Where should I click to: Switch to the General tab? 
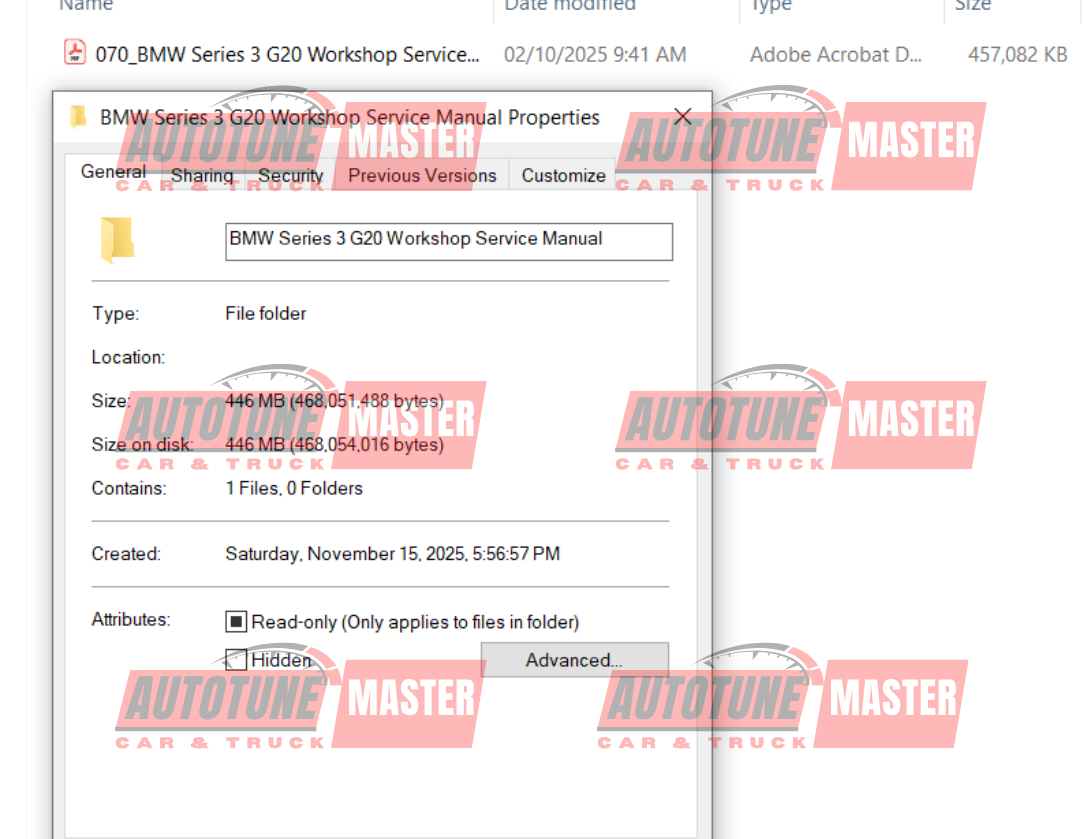click(113, 172)
